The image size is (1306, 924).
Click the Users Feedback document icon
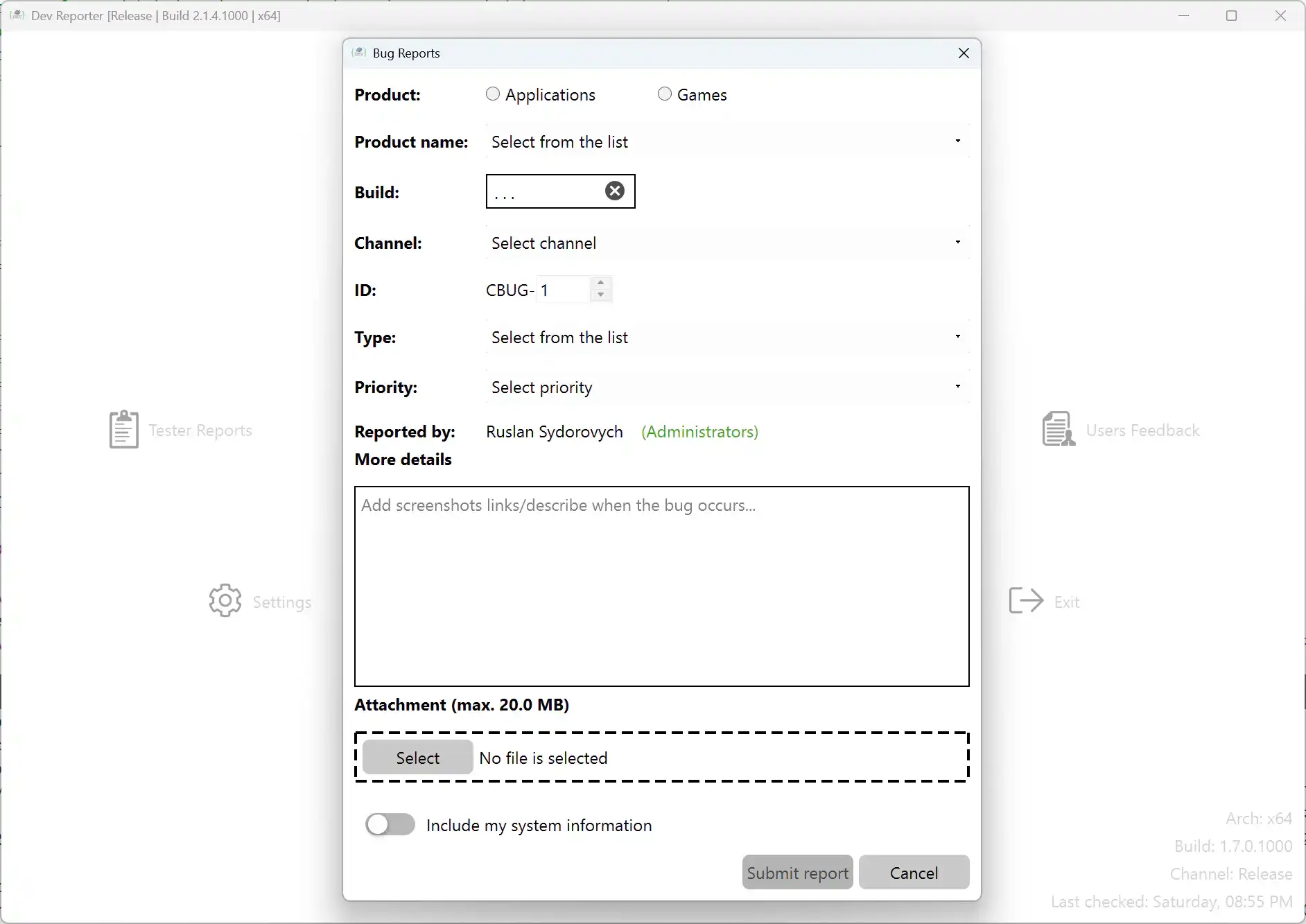pyautogui.click(x=1058, y=429)
